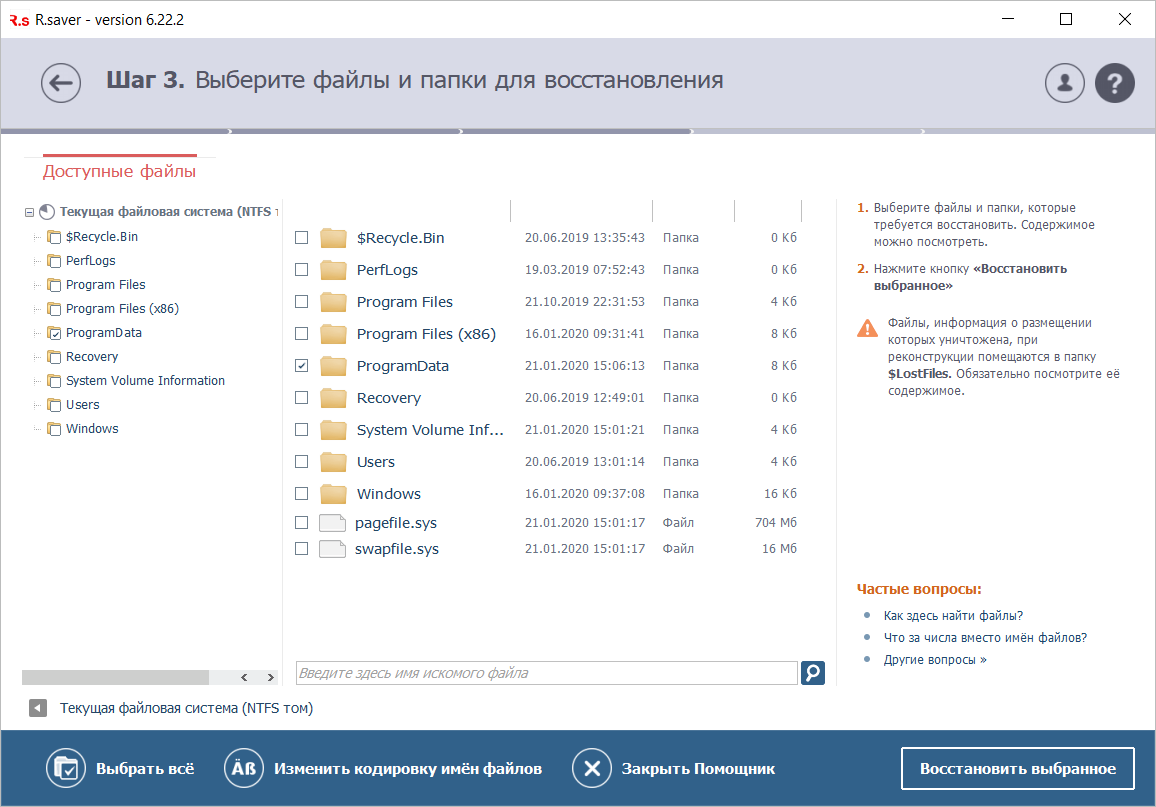Image resolution: width=1156 pixels, height=807 pixels.
Task: Click the path Текущая файловая система (NTFS том)
Action: (187, 708)
